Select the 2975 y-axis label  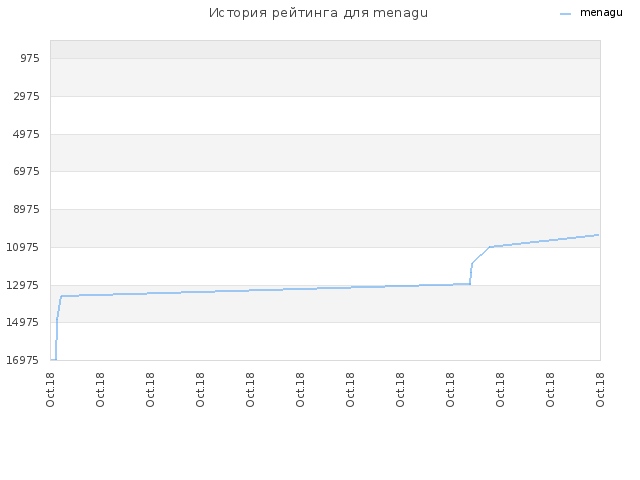pyautogui.click(x=27, y=96)
